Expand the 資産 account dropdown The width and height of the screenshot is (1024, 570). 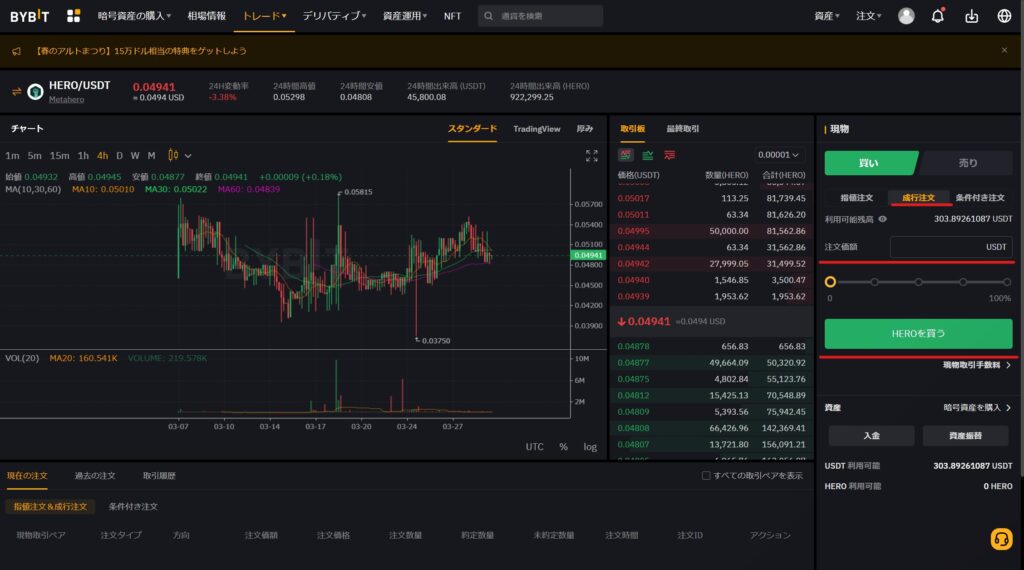827,16
